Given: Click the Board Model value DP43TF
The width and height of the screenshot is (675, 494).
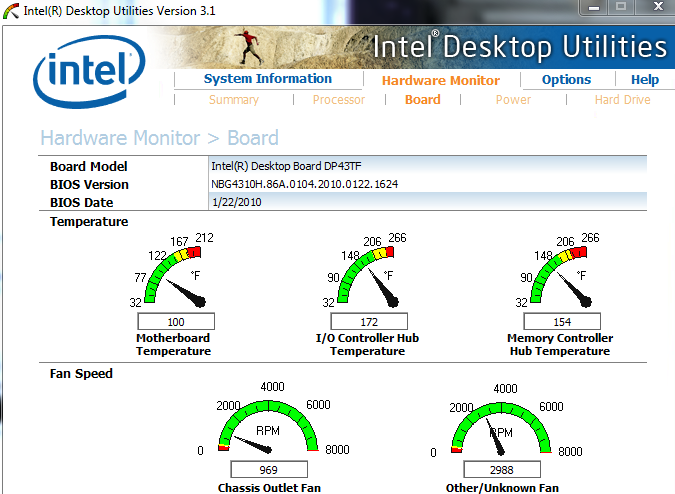Looking at the screenshot, I should [x=286, y=166].
